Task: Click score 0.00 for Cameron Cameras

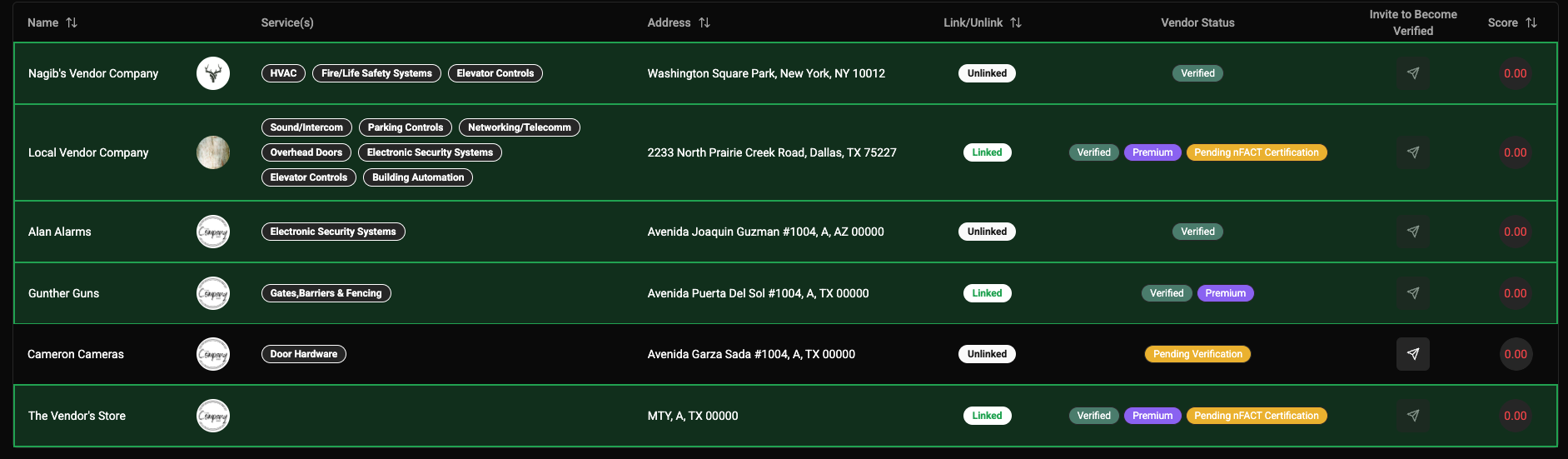Action: (1515, 354)
